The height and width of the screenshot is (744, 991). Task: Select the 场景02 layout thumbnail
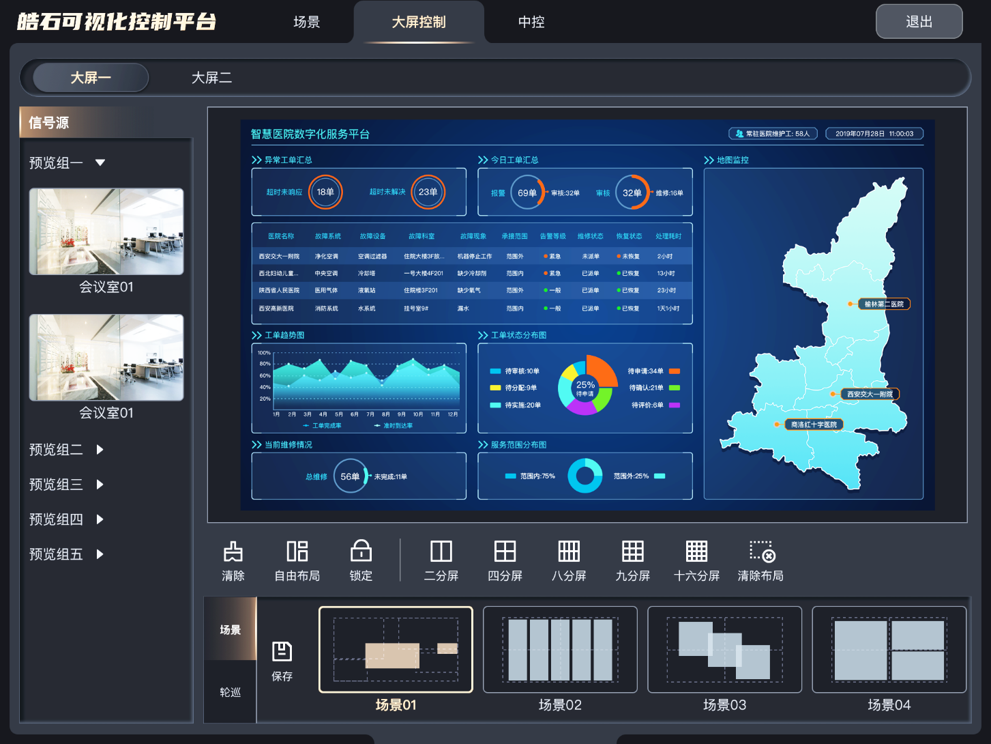click(x=560, y=650)
